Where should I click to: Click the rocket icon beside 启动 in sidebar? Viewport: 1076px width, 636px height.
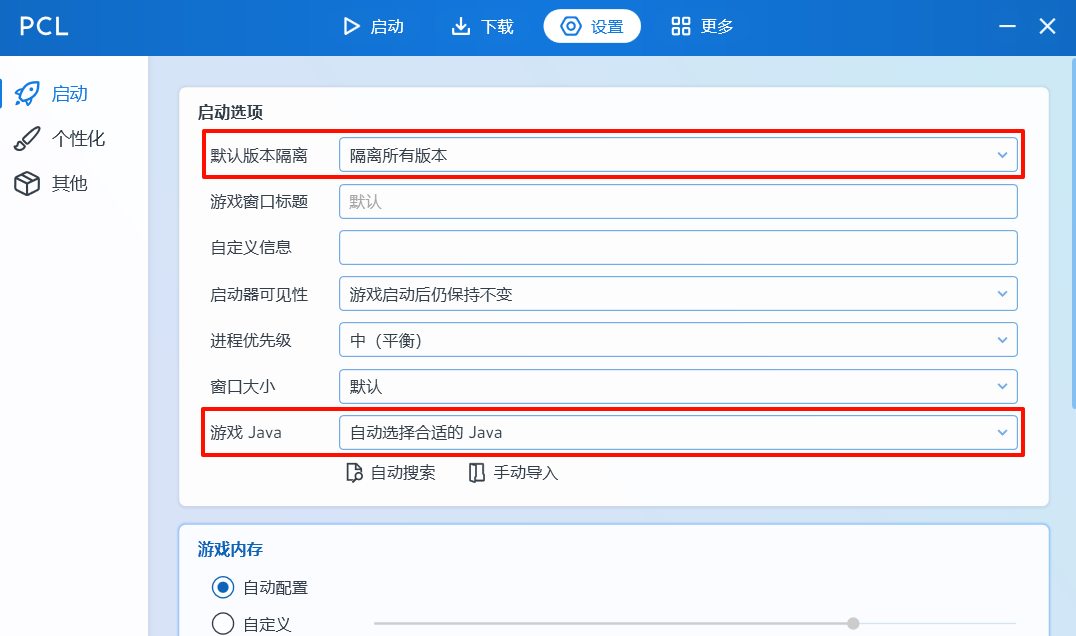[27, 94]
